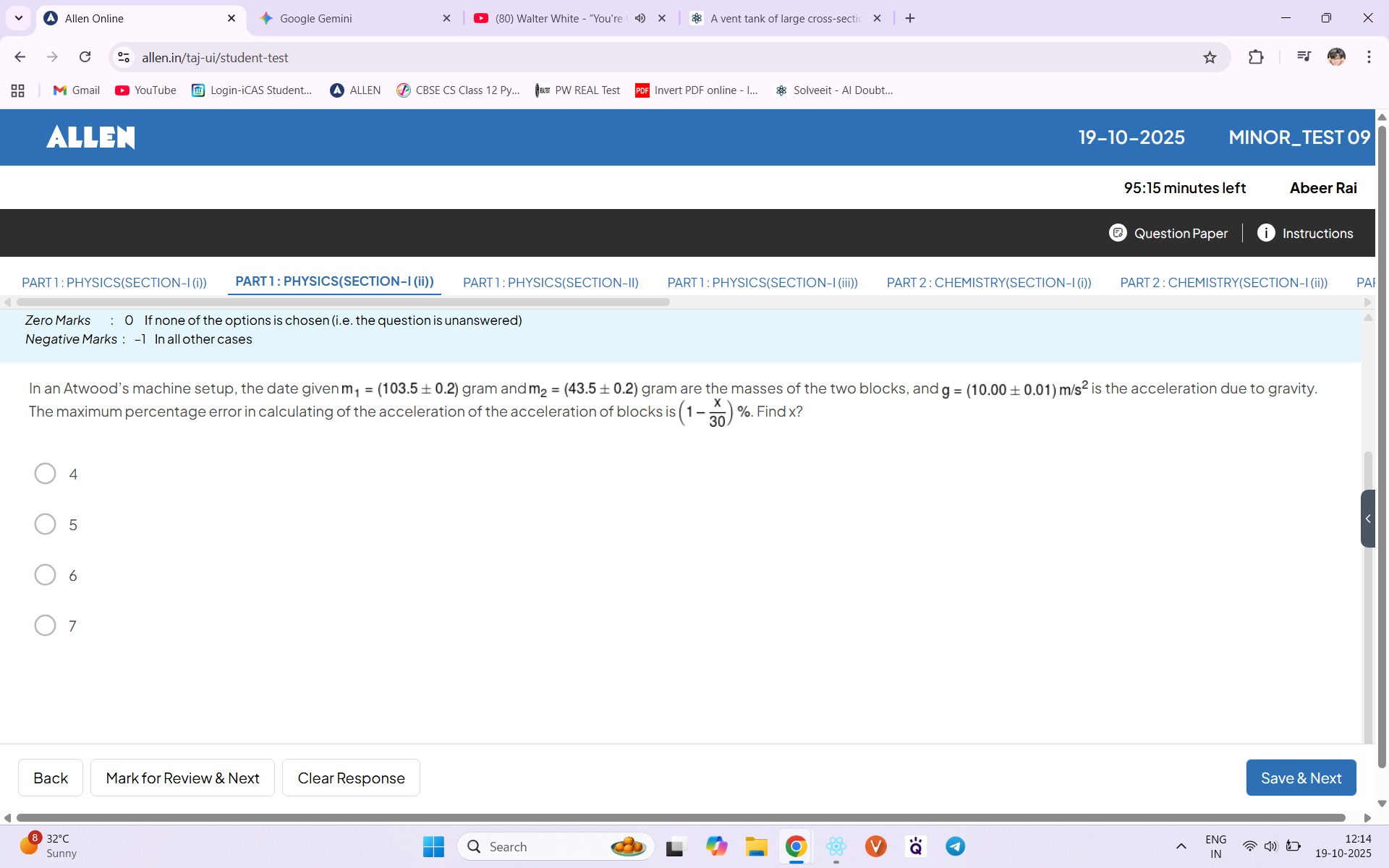Click the Save & Next button
Screen dimensions: 1389x868
point(1300,778)
